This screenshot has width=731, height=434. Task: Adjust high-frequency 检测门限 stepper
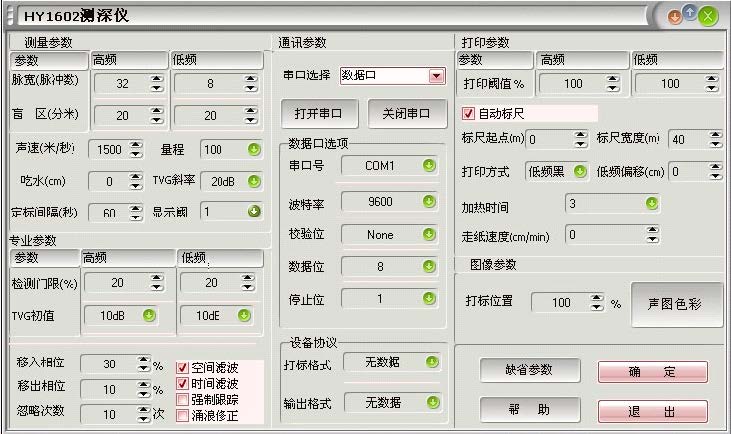point(157,282)
